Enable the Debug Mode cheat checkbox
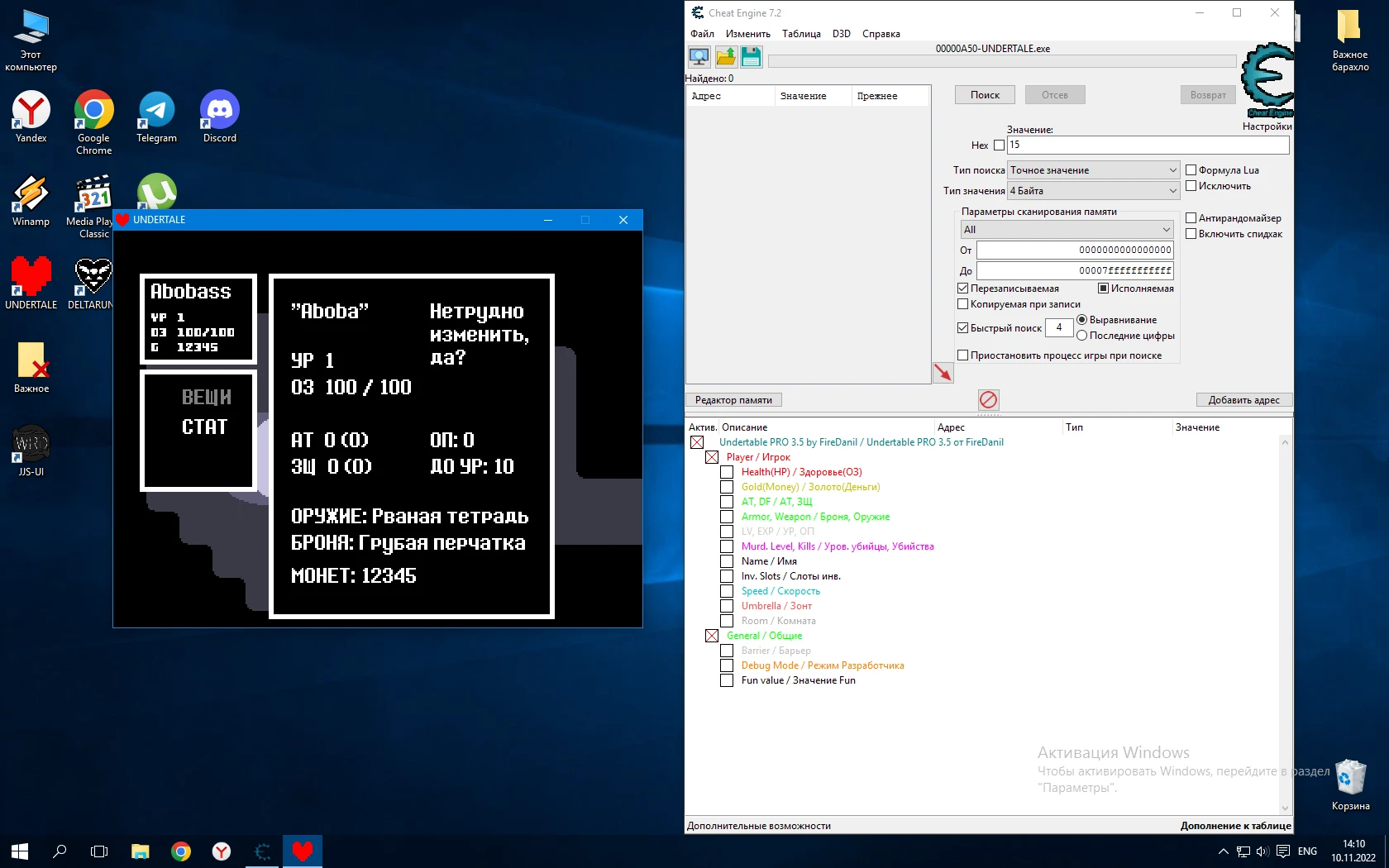 point(727,665)
